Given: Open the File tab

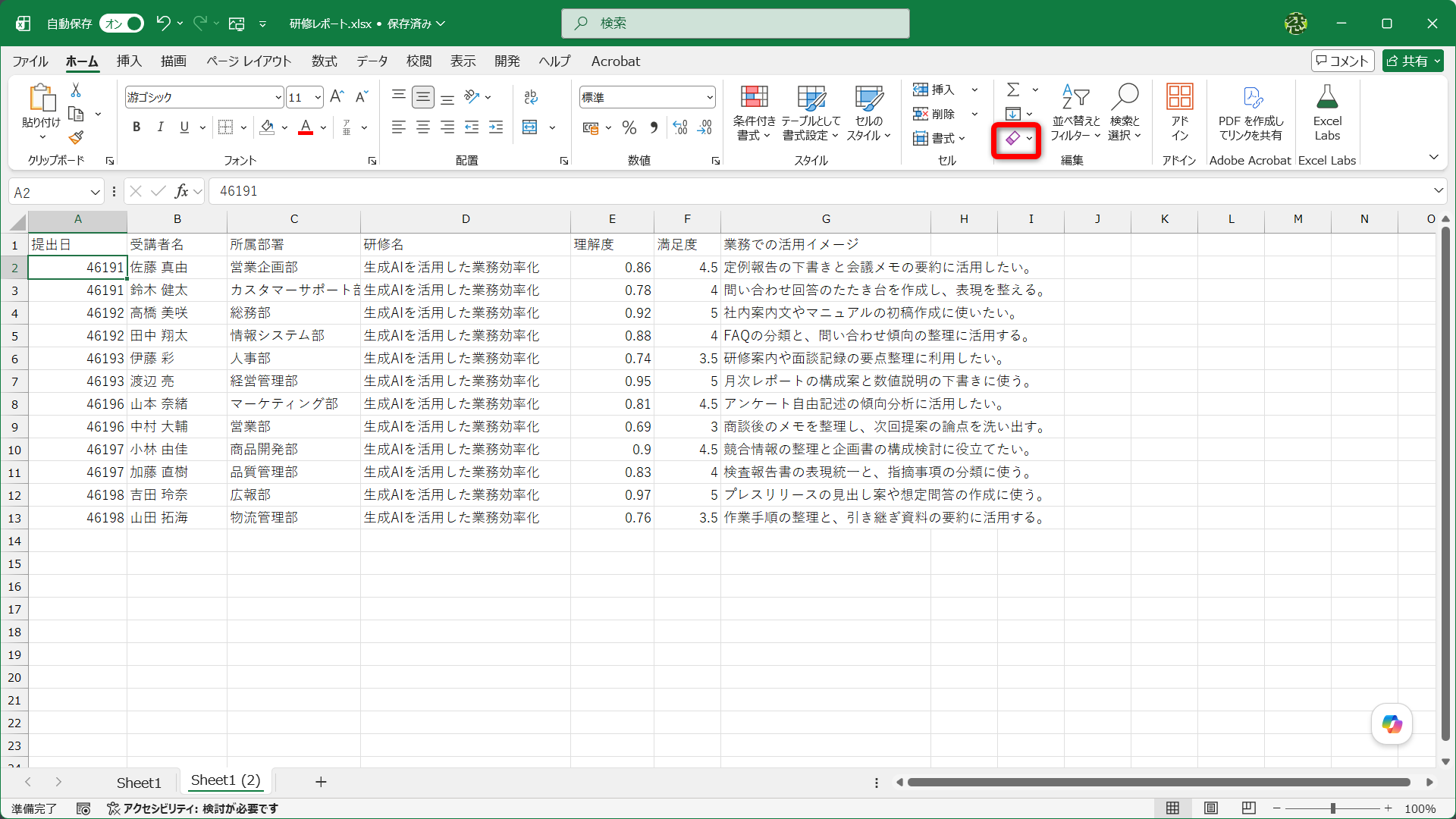Looking at the screenshot, I should (x=30, y=61).
